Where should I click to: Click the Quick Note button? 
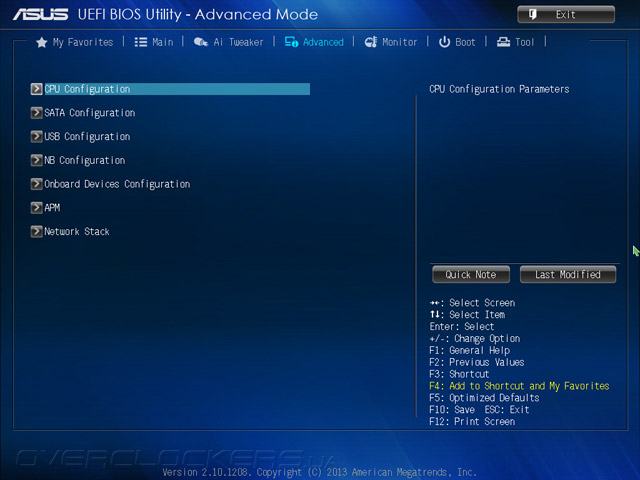coord(471,274)
